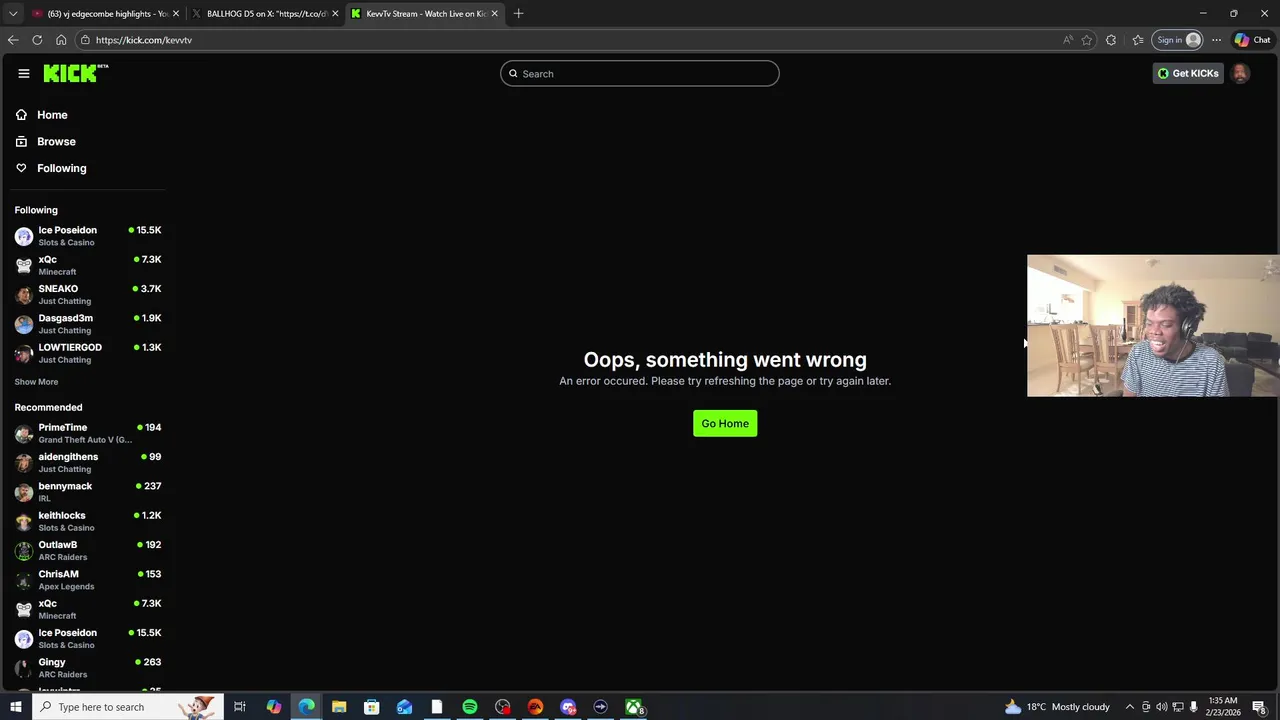
Task: Click the browser home icon
Action: (x=61, y=40)
